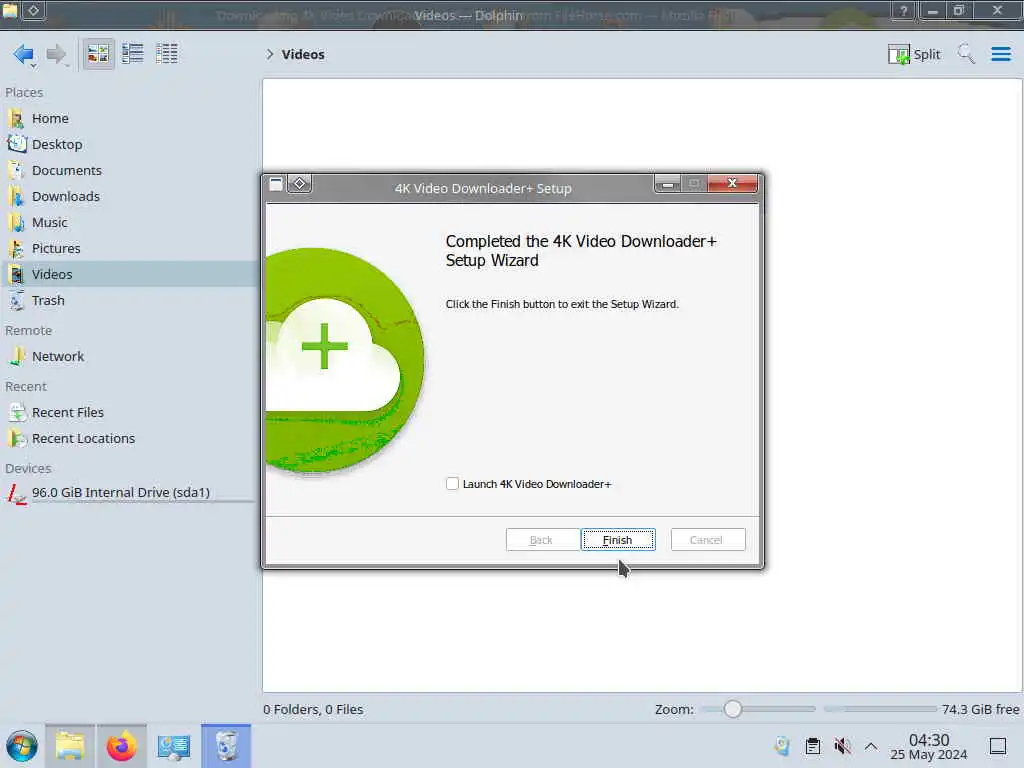The image size is (1024, 768).
Task: Click the Dolphin title bar help button
Action: click(x=903, y=10)
